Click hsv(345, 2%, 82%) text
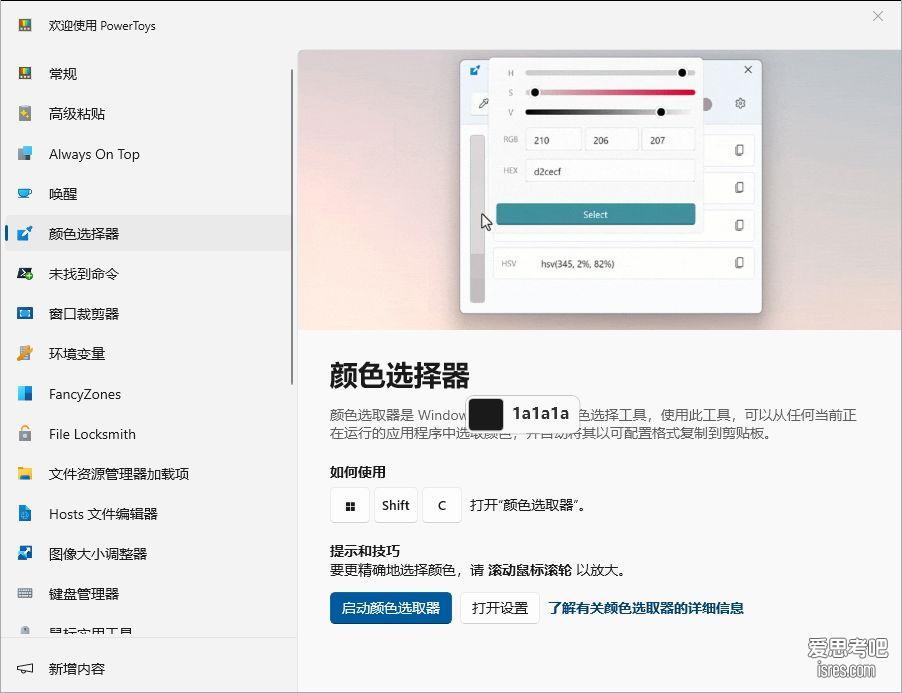The image size is (902, 693). 578,264
